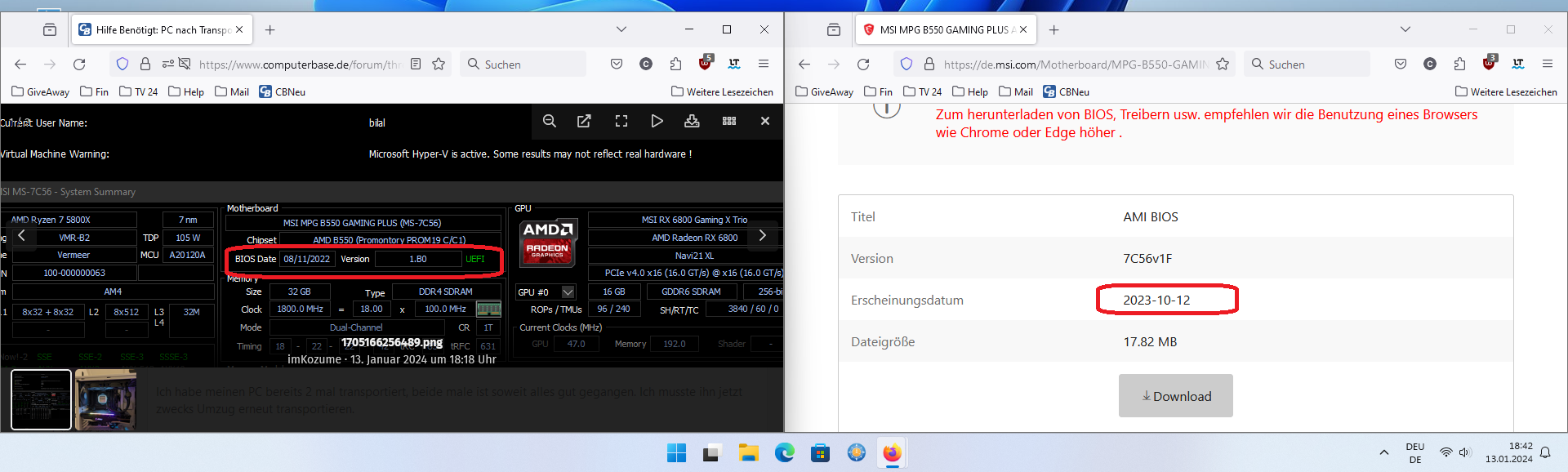Close the 'Hilfe Benötigt' tab

tap(239, 30)
